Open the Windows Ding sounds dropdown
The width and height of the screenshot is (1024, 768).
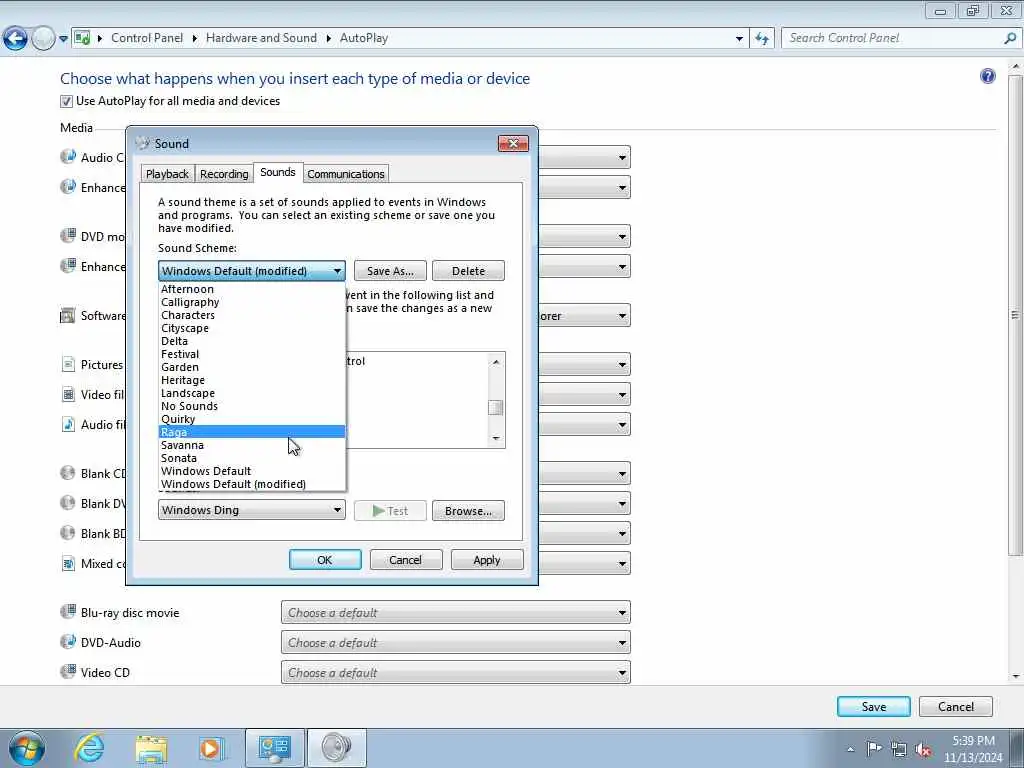pyautogui.click(x=251, y=510)
